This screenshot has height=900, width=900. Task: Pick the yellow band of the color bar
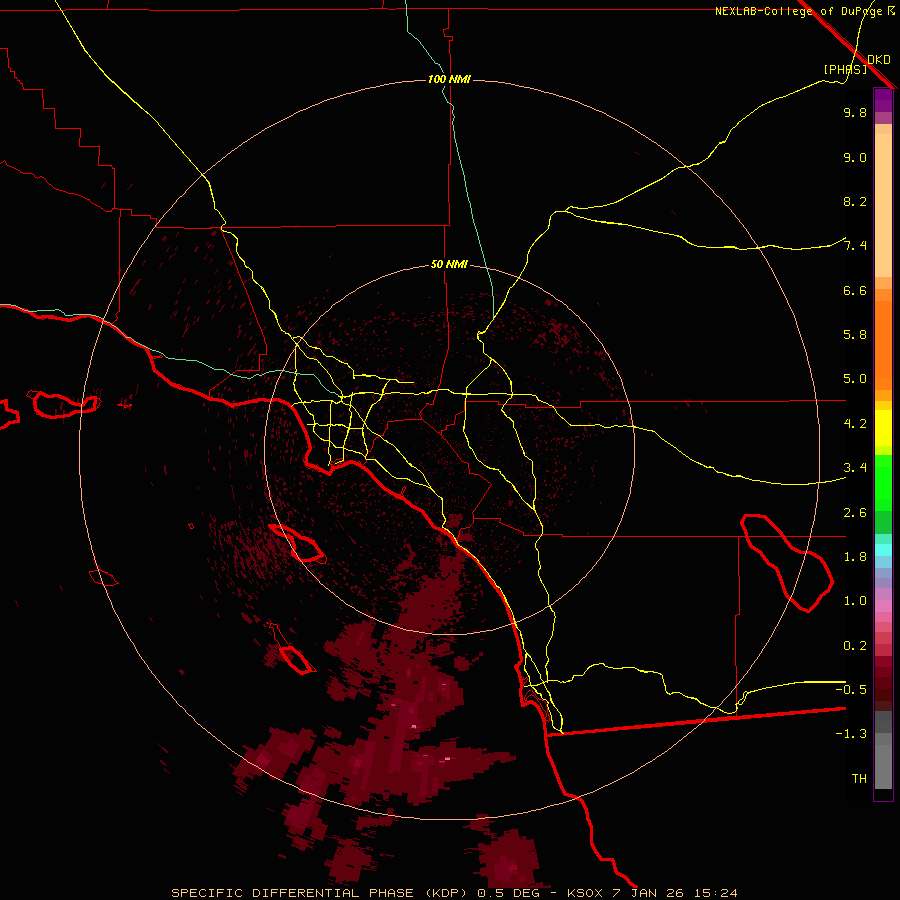883,428
